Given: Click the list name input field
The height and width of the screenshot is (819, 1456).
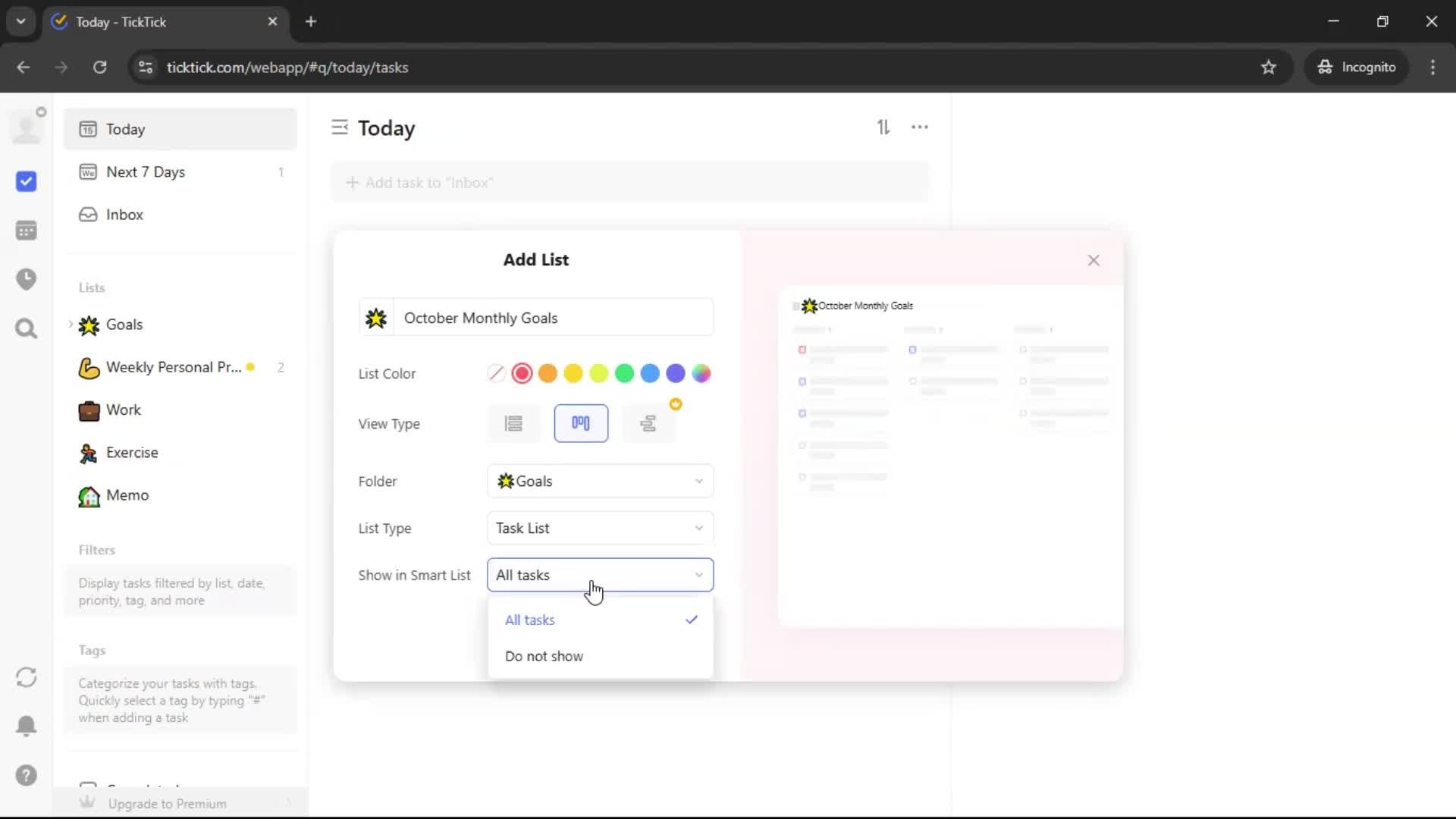Looking at the screenshot, I should [554, 318].
